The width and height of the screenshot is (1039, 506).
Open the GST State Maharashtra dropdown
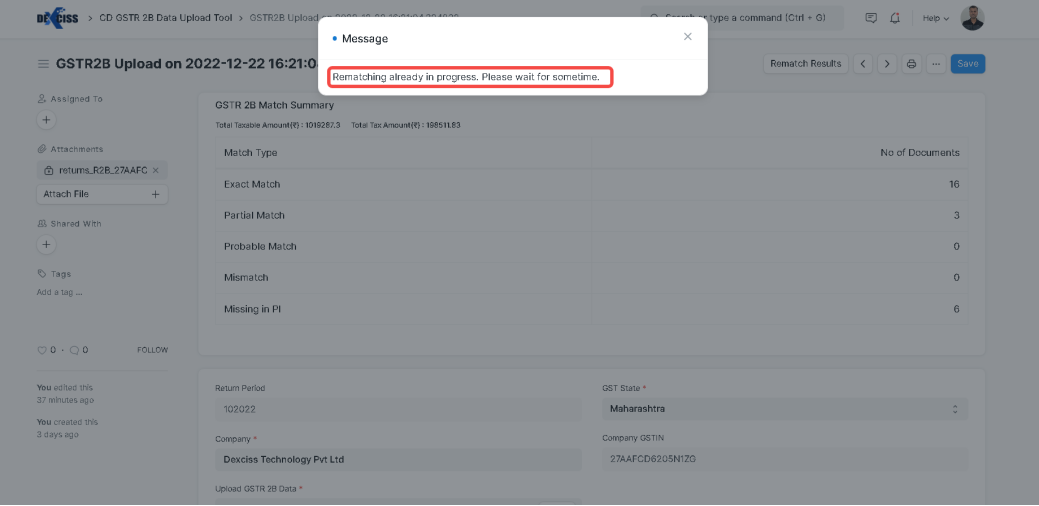pos(785,409)
